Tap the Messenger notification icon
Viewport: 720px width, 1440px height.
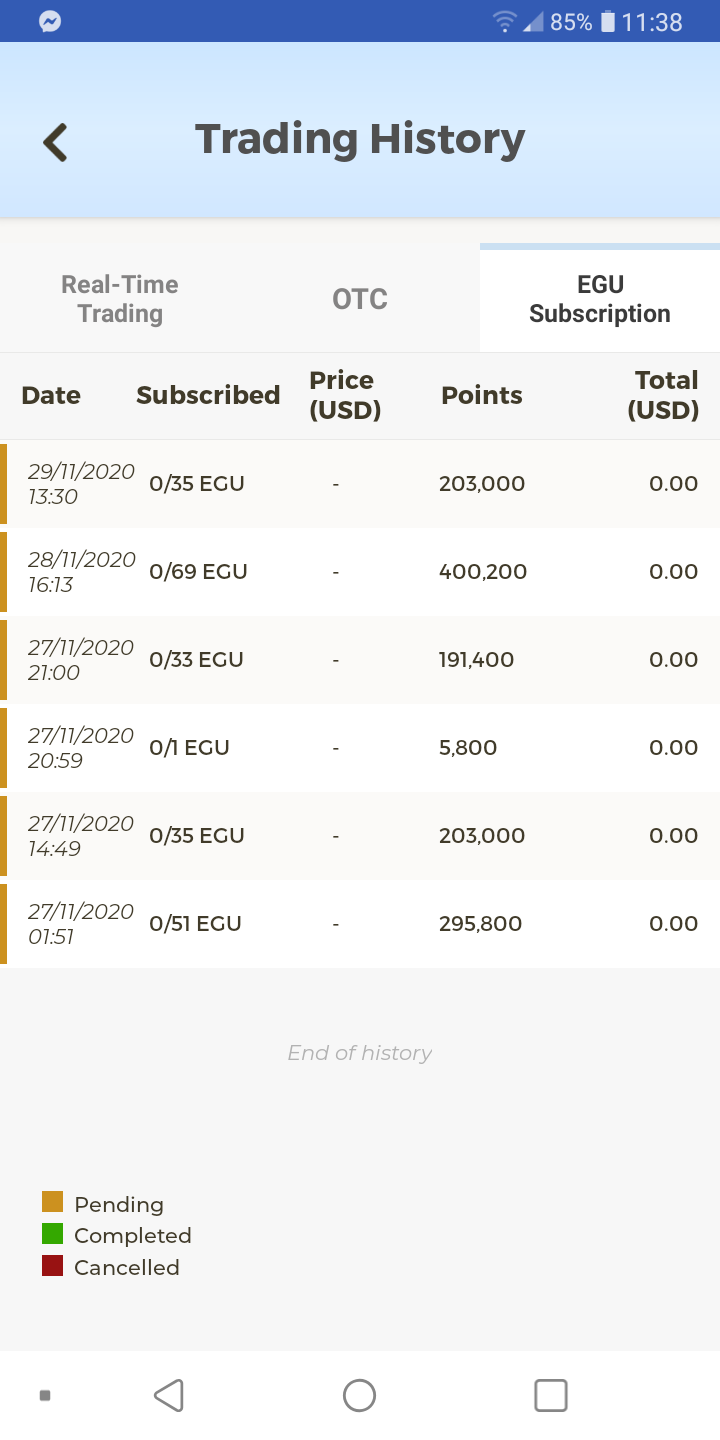50,21
